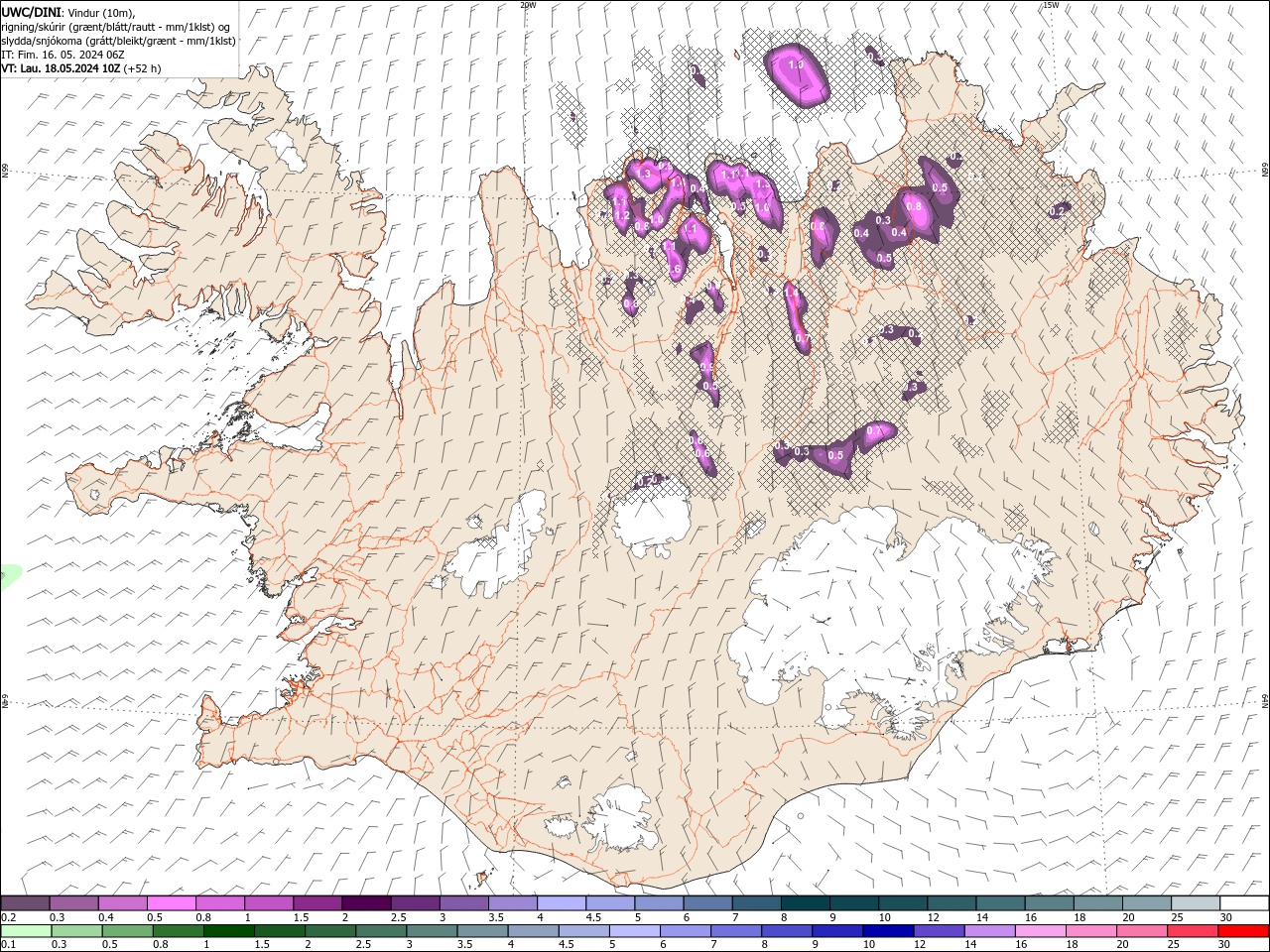Screen dimensions: 1270x952
Task: Click the '0.2' label under the snow legend
Action: click(x=7, y=917)
